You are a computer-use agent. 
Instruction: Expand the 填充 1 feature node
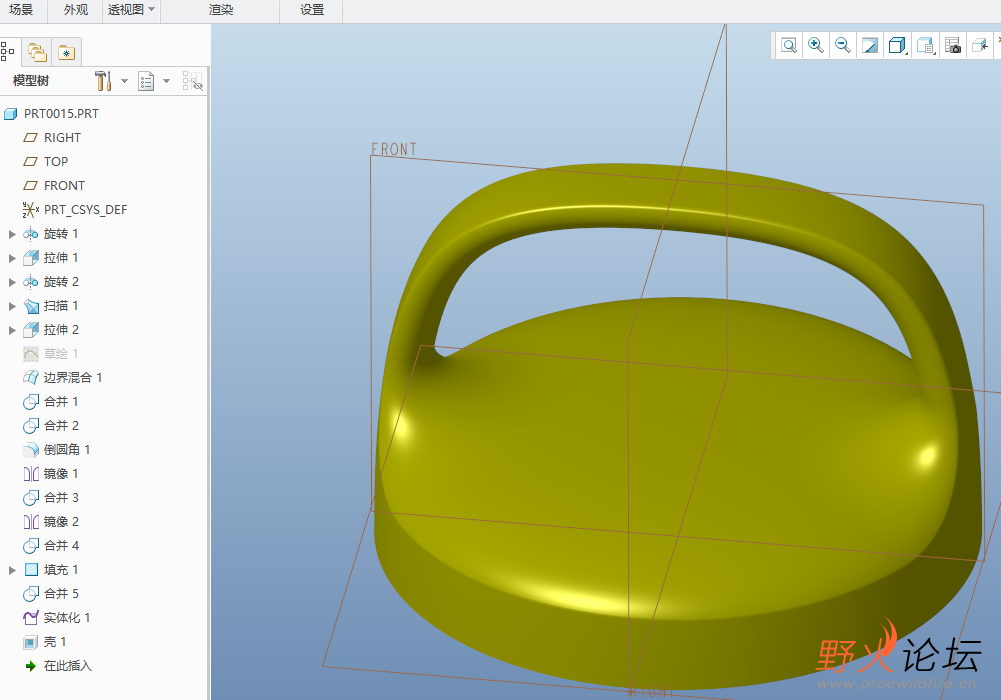pos(12,570)
